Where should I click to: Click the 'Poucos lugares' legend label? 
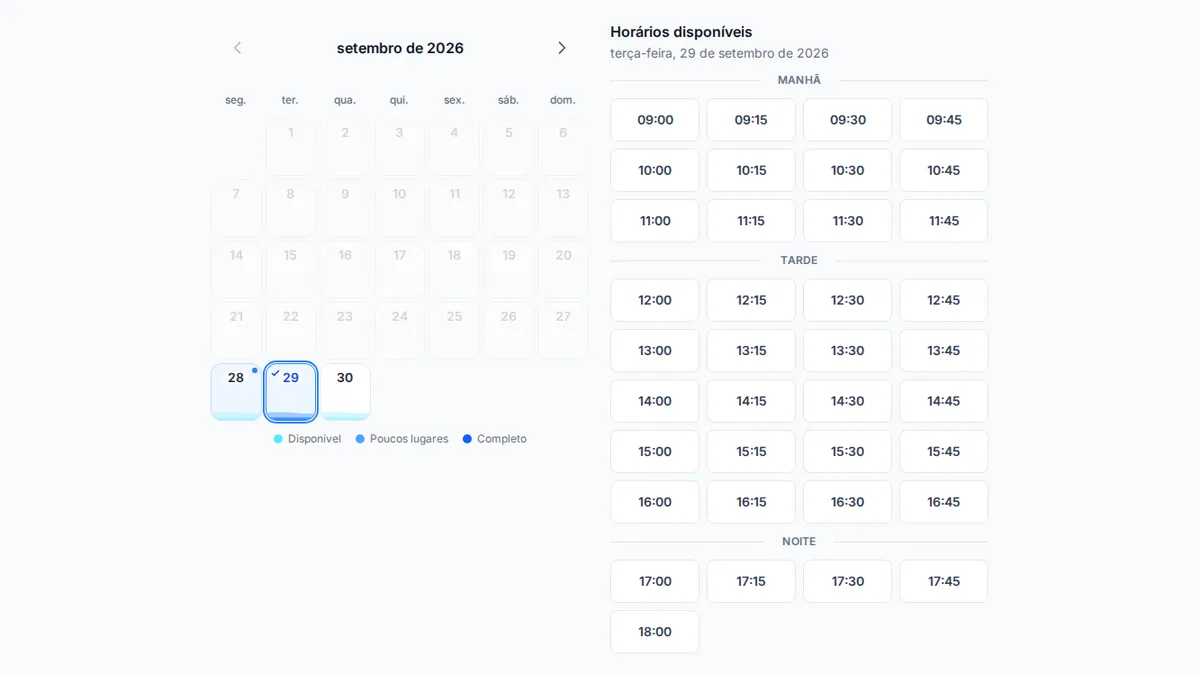409,439
